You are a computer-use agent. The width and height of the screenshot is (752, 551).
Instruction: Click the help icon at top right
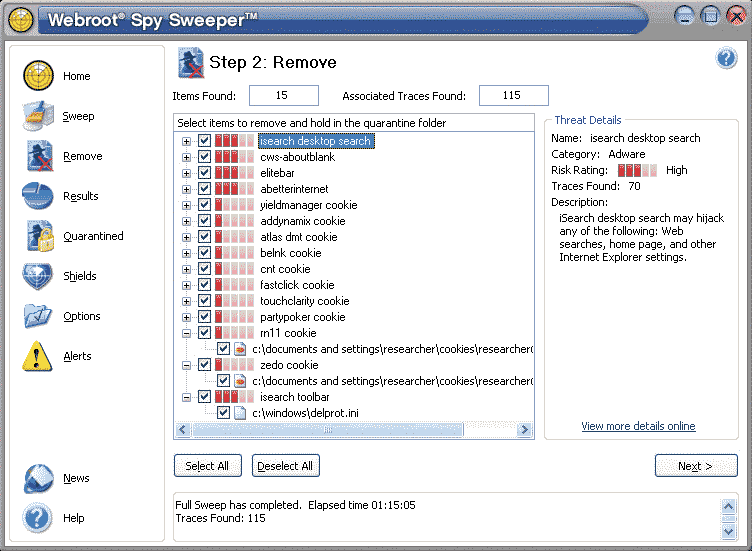click(727, 59)
